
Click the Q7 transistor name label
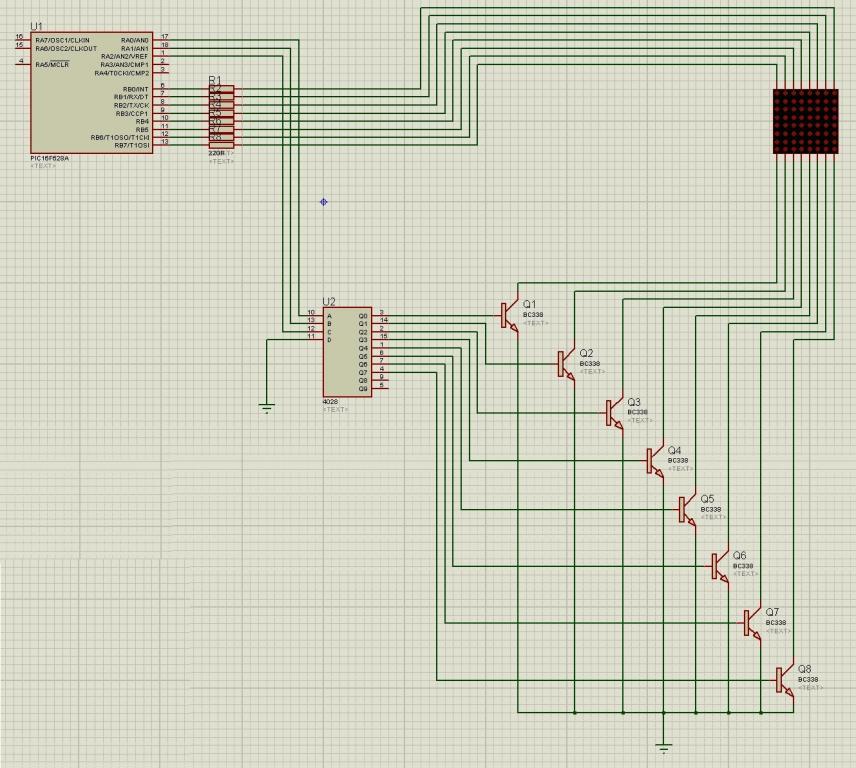pos(772,612)
